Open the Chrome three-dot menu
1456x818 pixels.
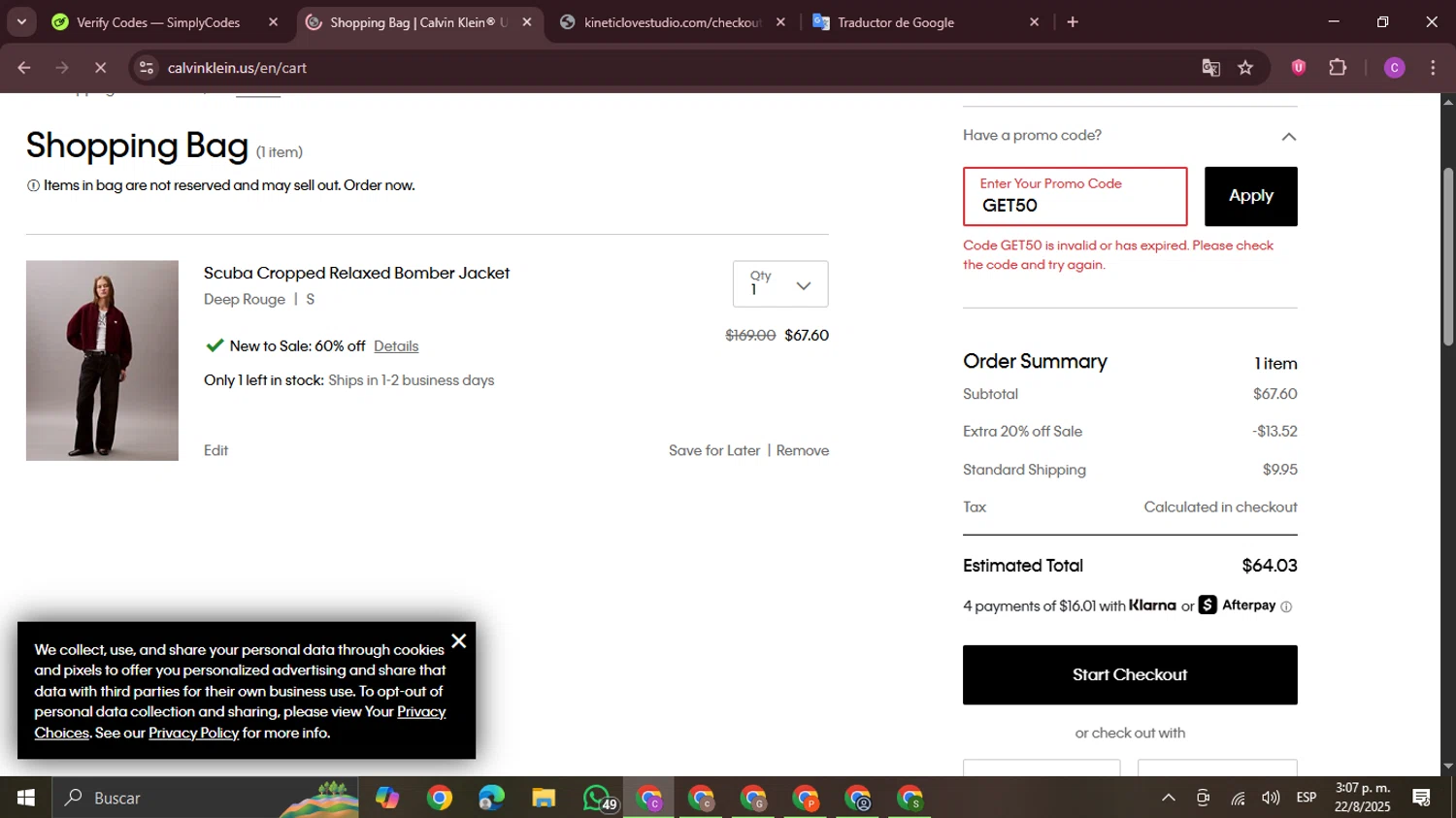[1433, 68]
